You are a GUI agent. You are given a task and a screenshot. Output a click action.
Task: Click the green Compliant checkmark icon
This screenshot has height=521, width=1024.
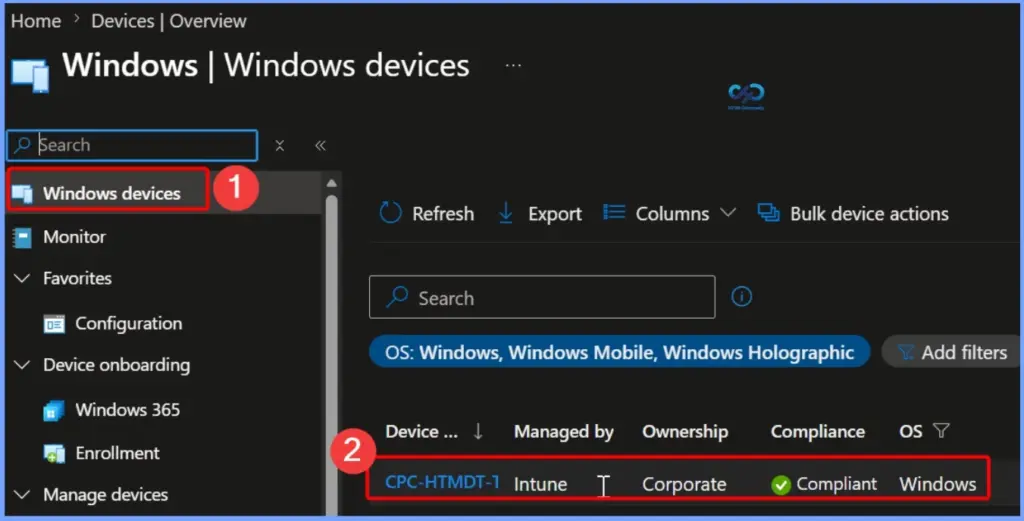point(781,484)
